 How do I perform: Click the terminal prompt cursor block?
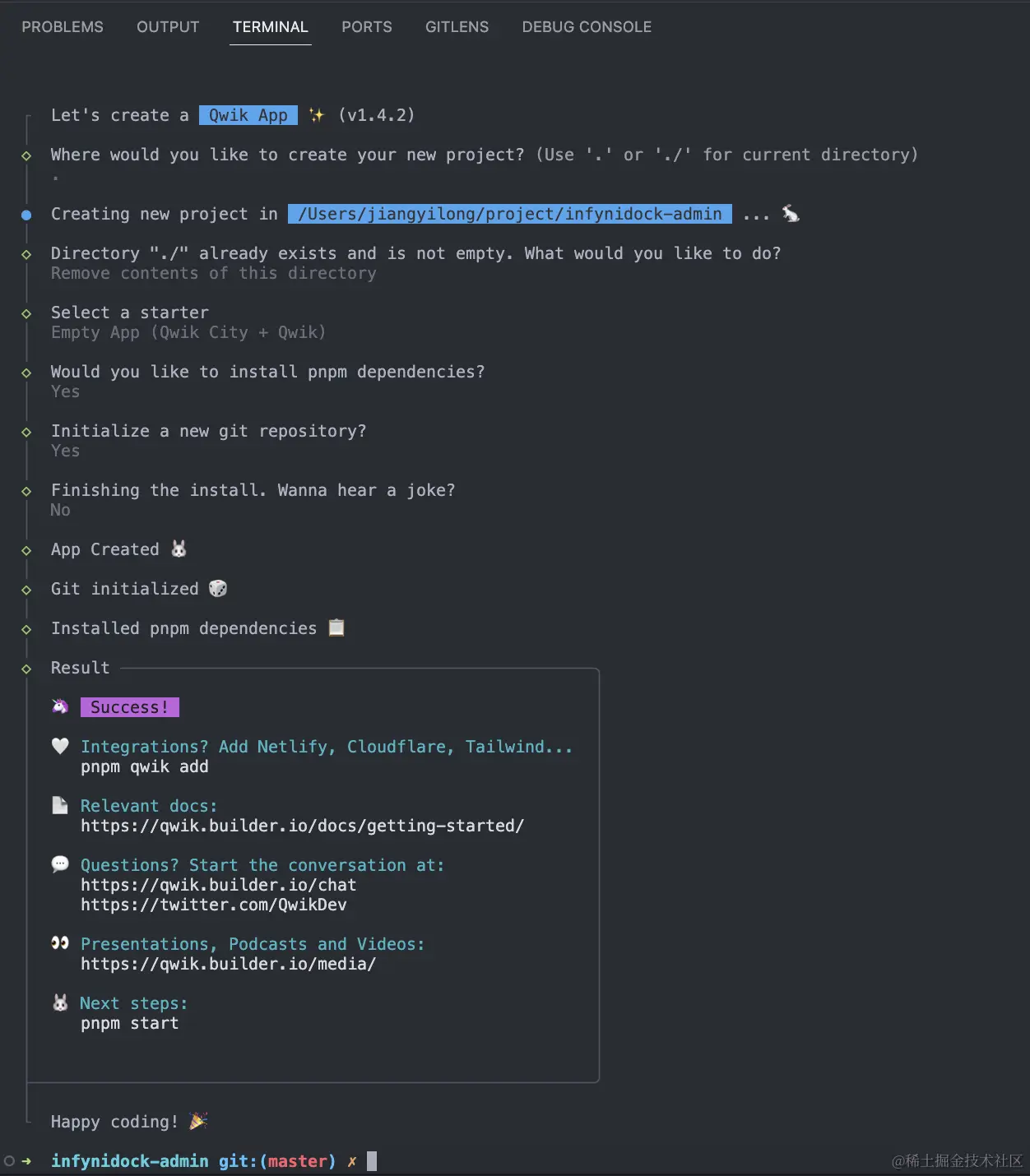372,1161
